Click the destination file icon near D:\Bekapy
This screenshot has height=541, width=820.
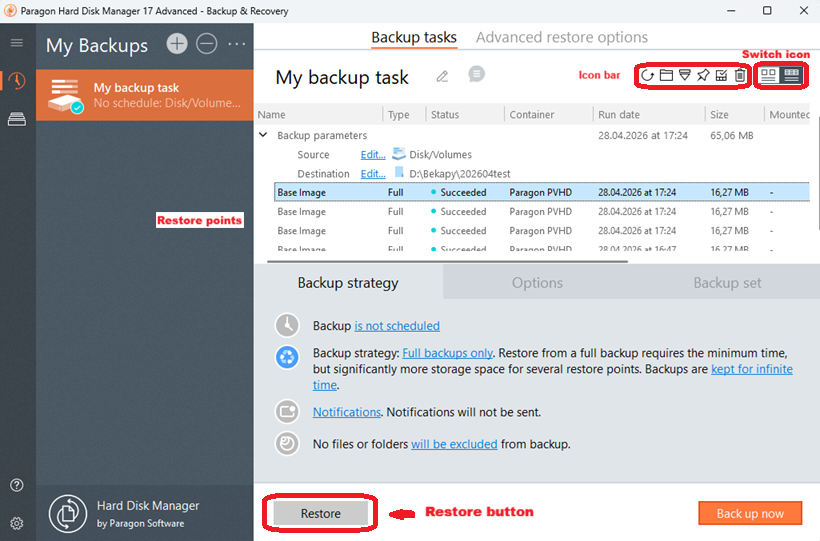pos(399,172)
